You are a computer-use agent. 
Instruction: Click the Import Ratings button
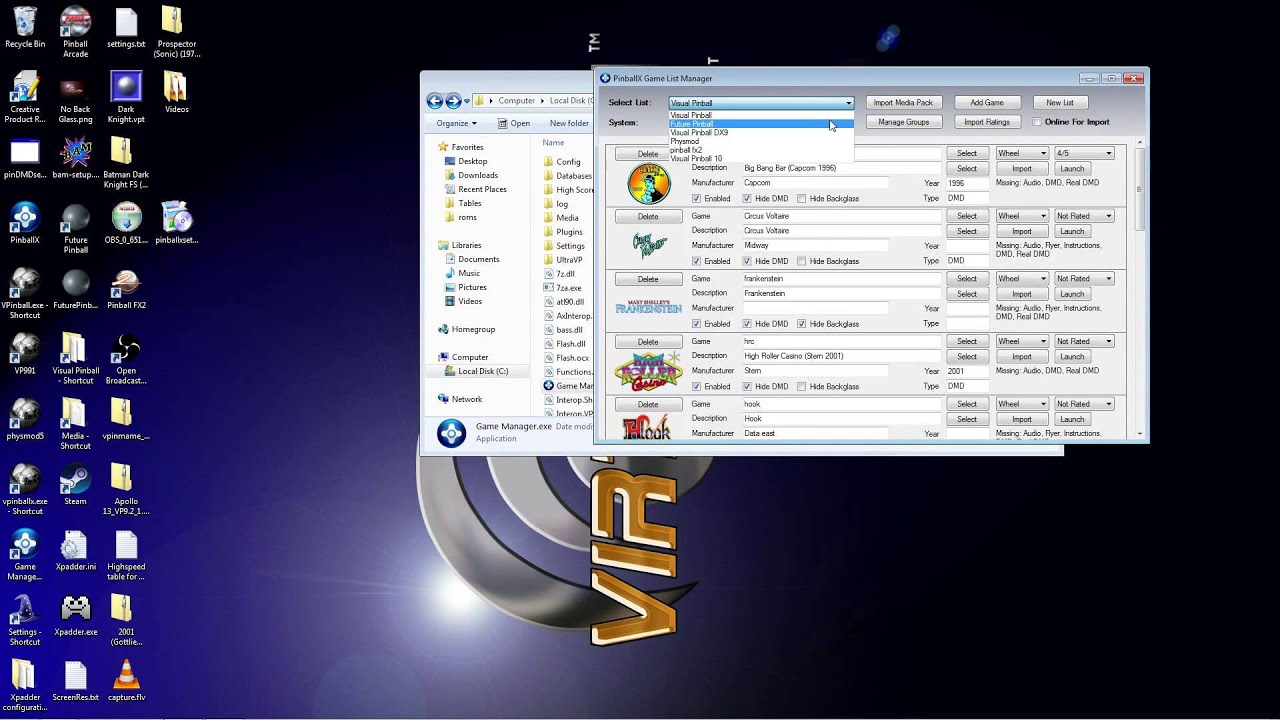[987, 122]
